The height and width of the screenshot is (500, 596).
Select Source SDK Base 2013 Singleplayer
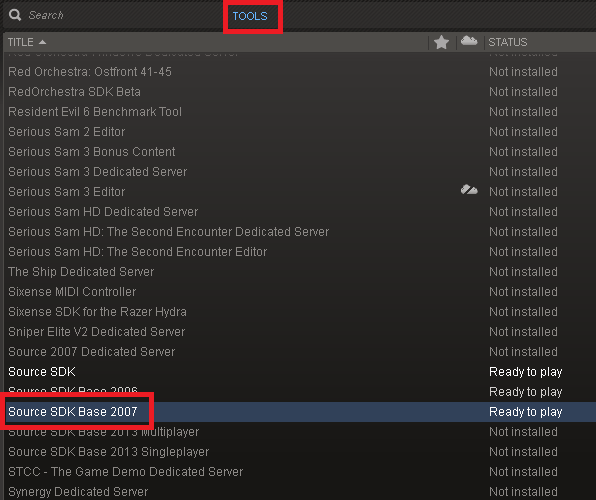tap(108, 451)
